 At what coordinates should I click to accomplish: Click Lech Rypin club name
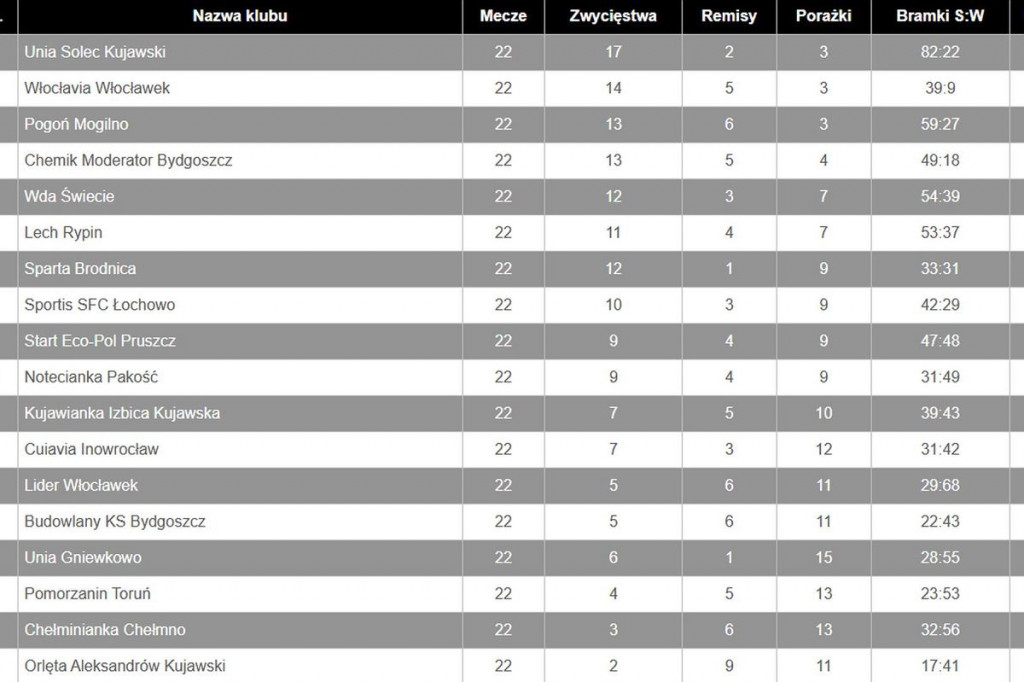(x=63, y=233)
